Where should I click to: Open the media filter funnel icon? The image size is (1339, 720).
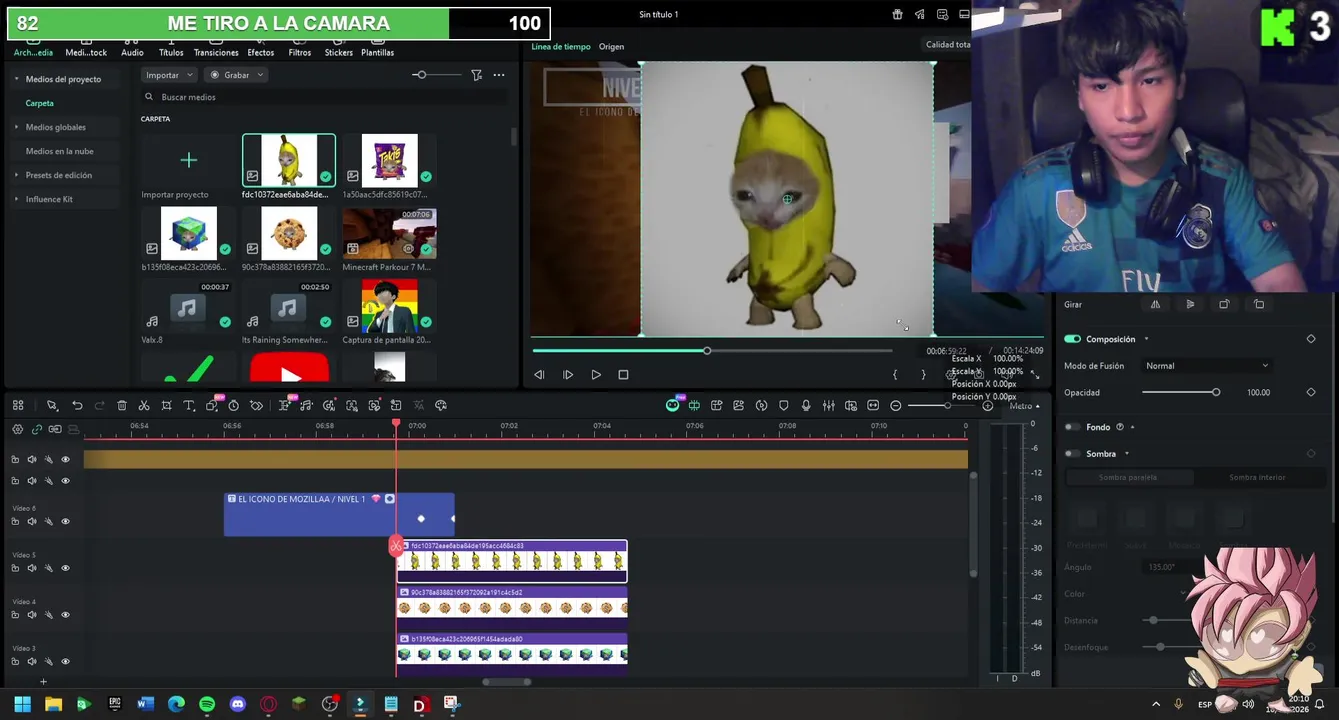click(477, 75)
